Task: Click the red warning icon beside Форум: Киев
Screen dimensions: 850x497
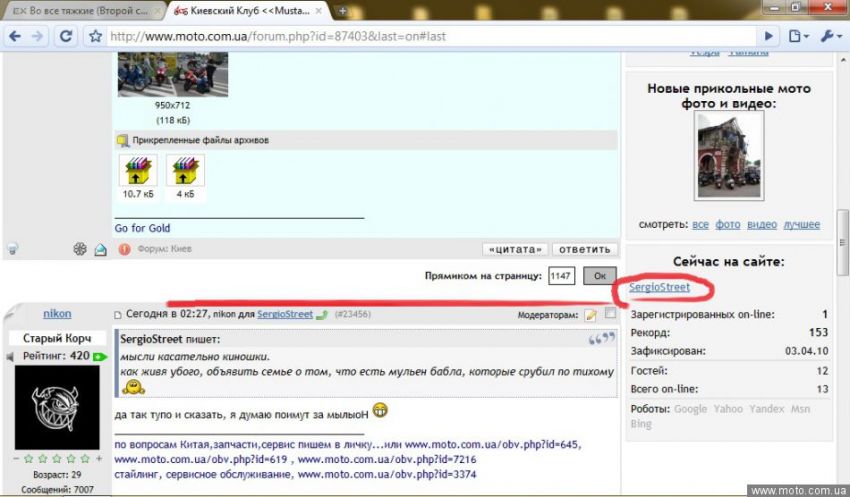Action: 124,249
